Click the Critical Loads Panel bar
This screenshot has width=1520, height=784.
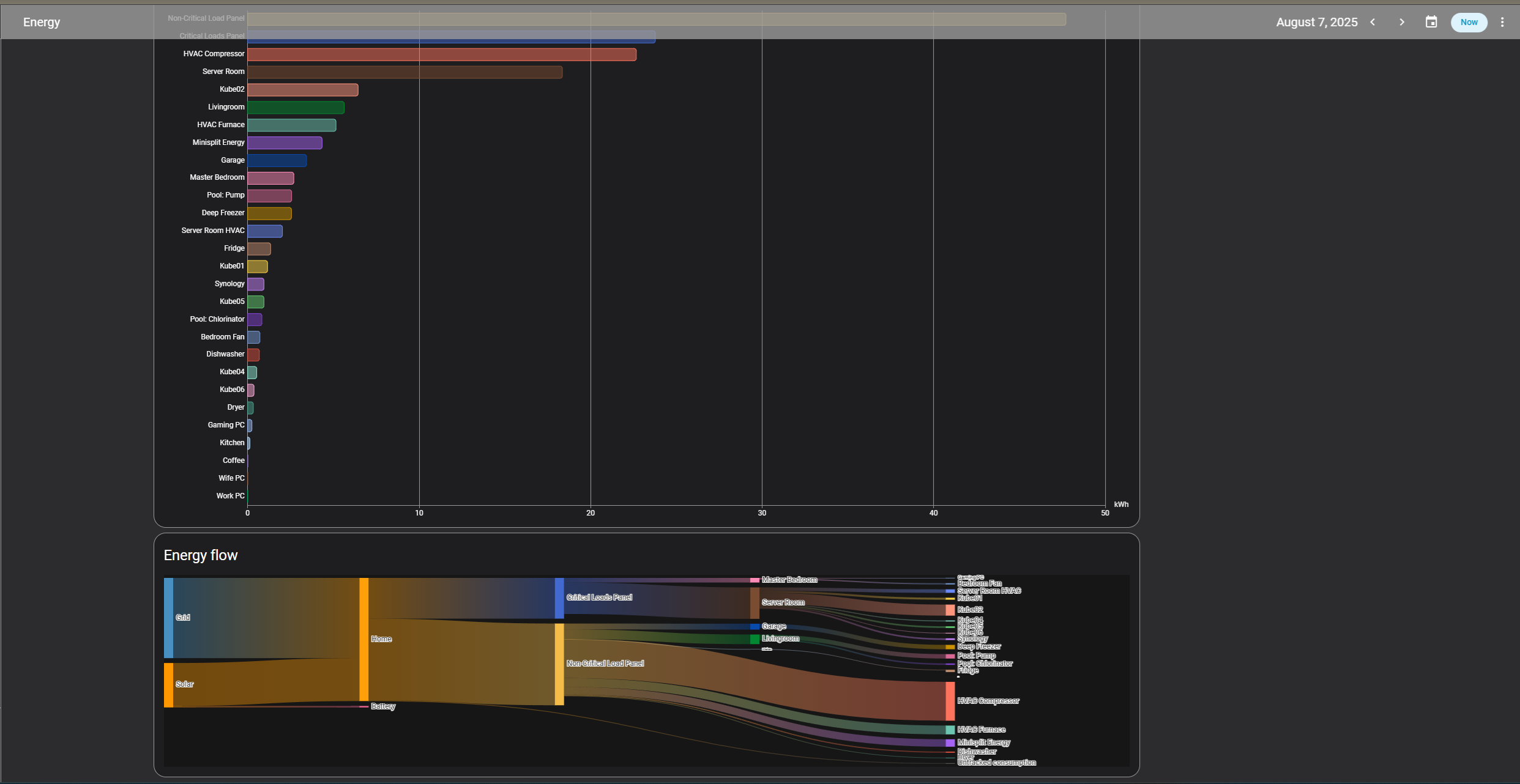click(451, 37)
